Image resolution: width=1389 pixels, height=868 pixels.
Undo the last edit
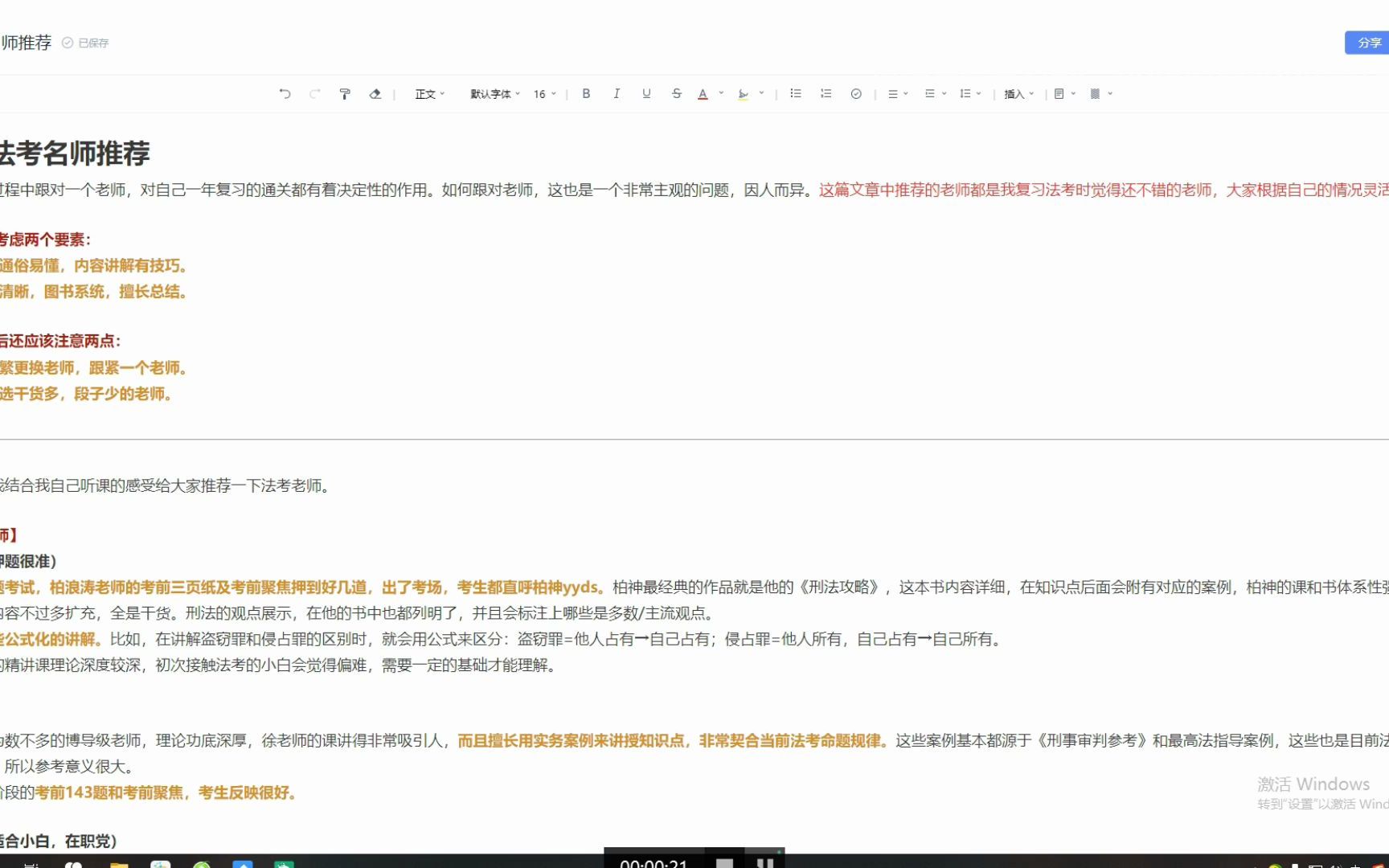coord(285,94)
